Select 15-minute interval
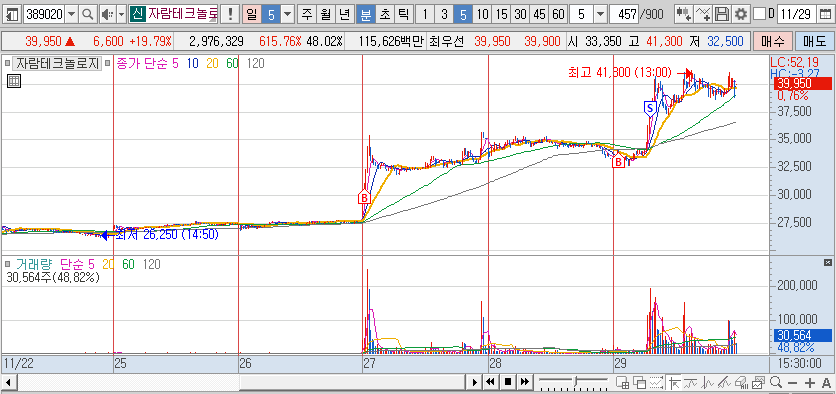Image resolution: width=836 pixels, height=394 pixels. click(x=501, y=14)
